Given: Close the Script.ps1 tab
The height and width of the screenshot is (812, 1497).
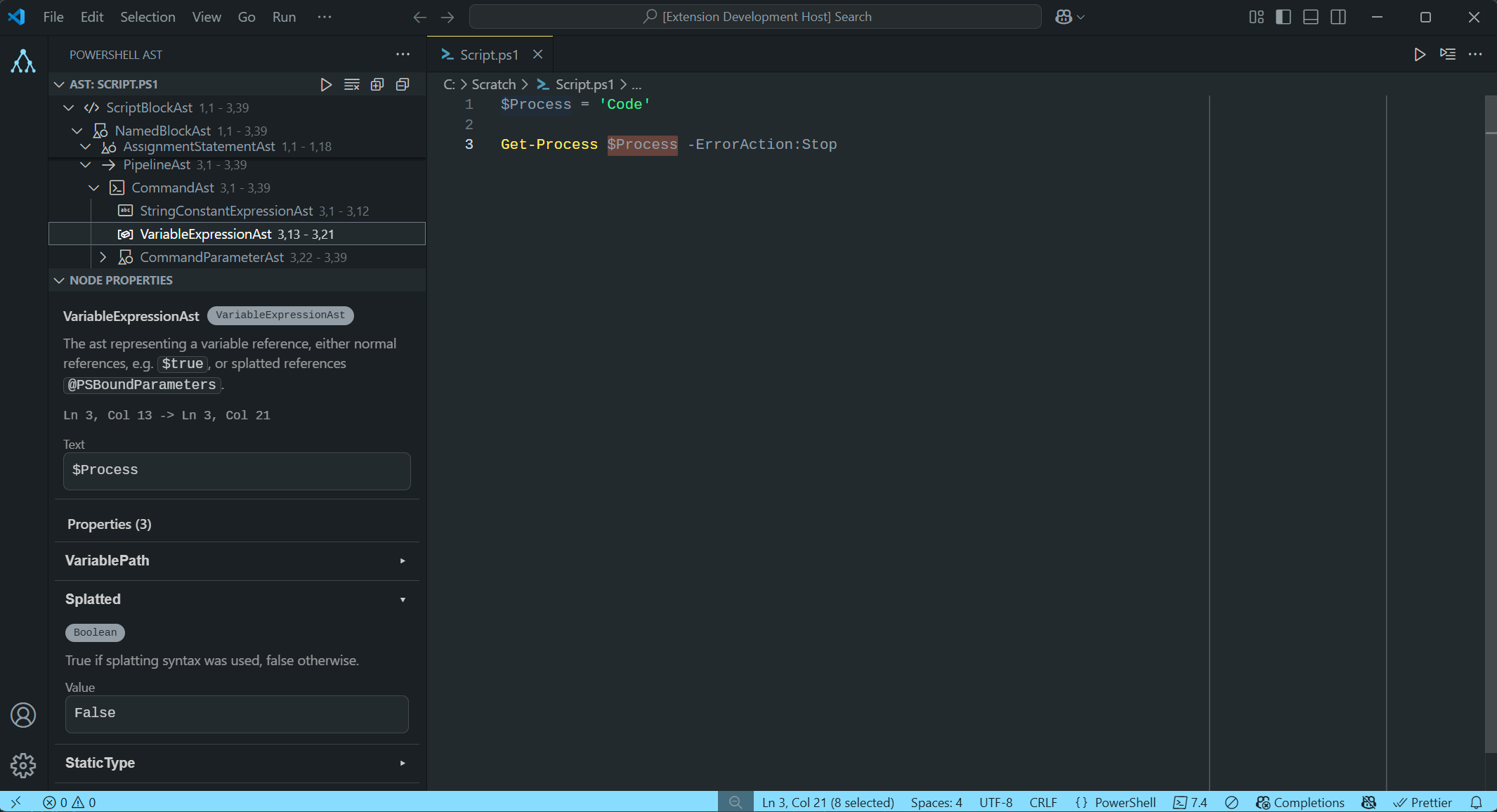Looking at the screenshot, I should click(537, 54).
